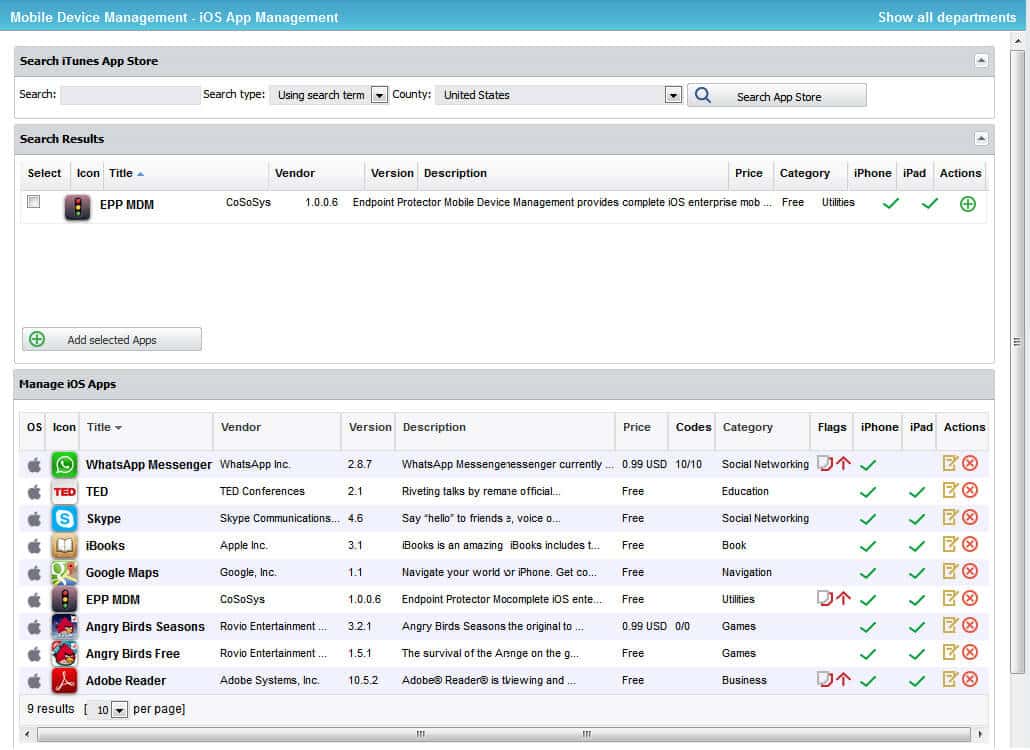Image resolution: width=1030 pixels, height=750 pixels.
Task: Open the Search type dropdown
Action: pos(379,95)
